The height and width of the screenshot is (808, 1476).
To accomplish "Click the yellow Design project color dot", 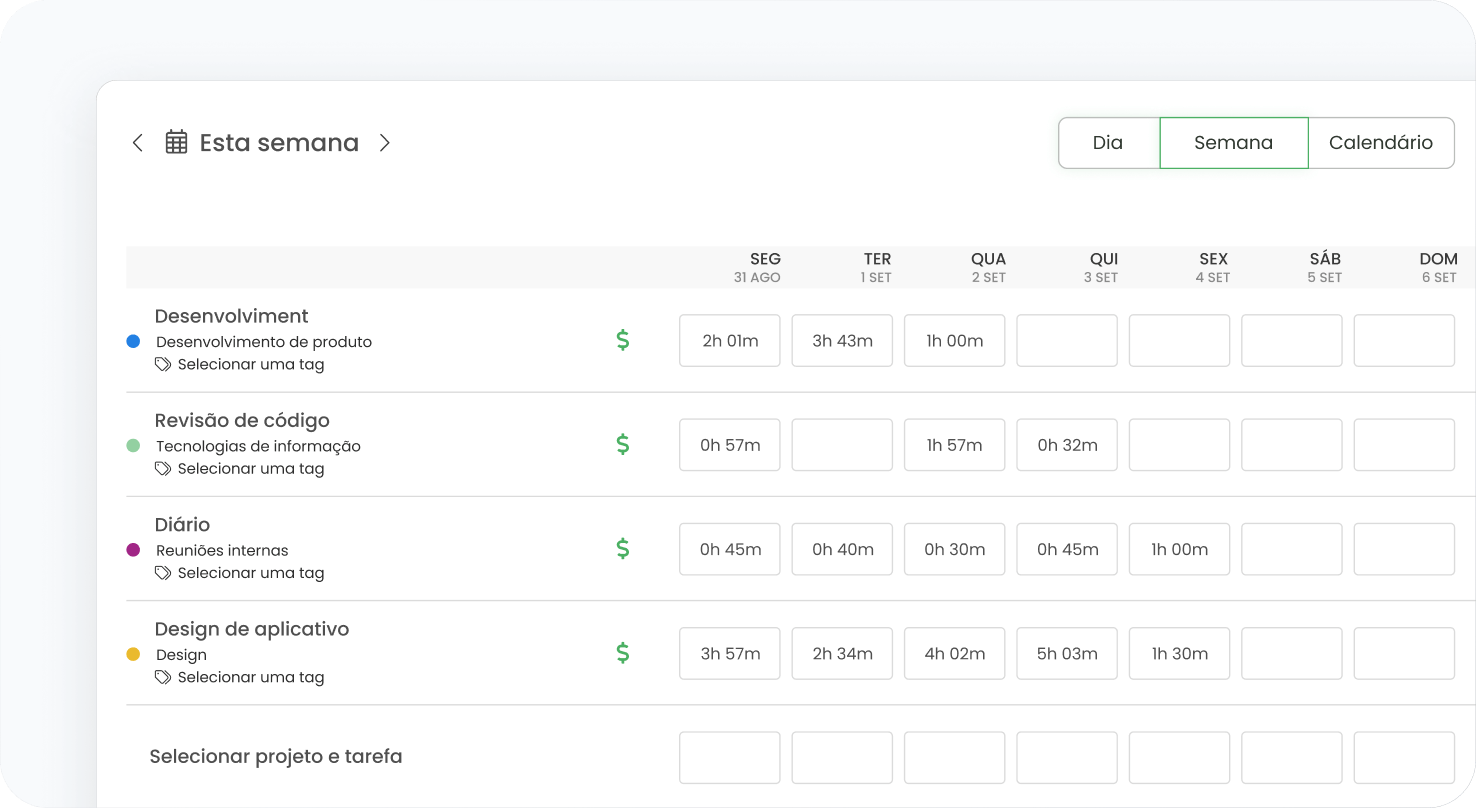I will [x=133, y=655].
